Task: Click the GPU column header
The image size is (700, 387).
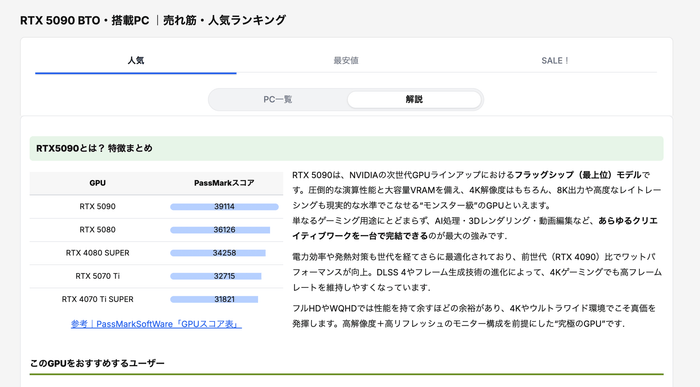Action: coord(97,183)
